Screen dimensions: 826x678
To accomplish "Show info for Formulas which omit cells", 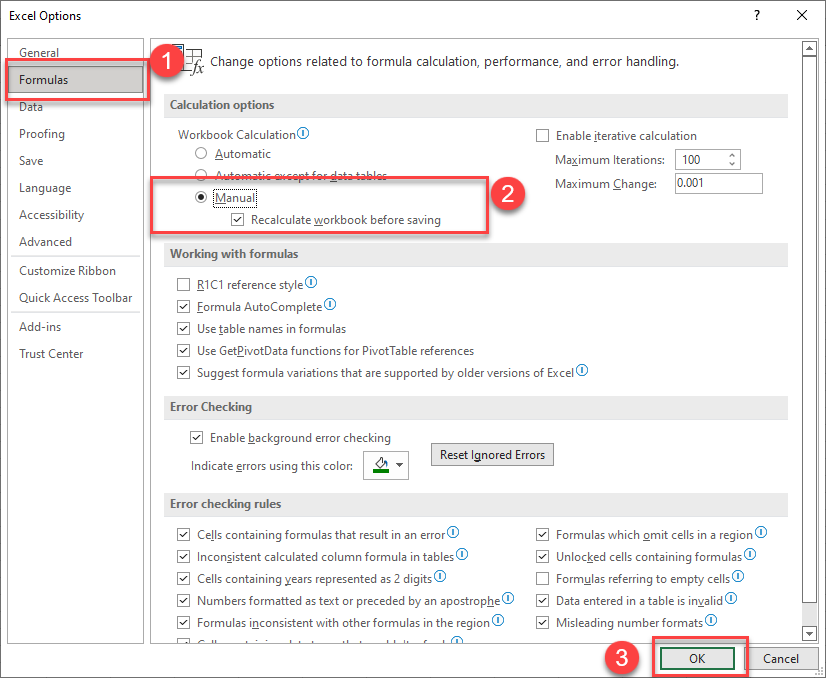I will tap(761, 533).
